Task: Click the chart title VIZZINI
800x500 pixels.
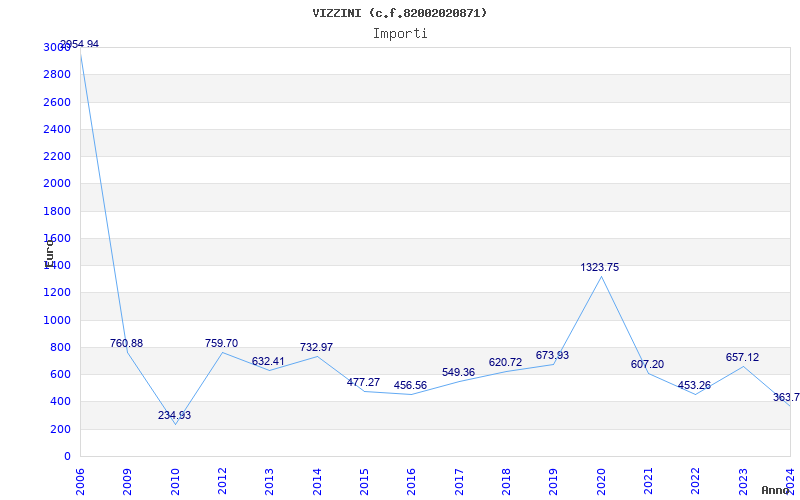Action: 337,13
